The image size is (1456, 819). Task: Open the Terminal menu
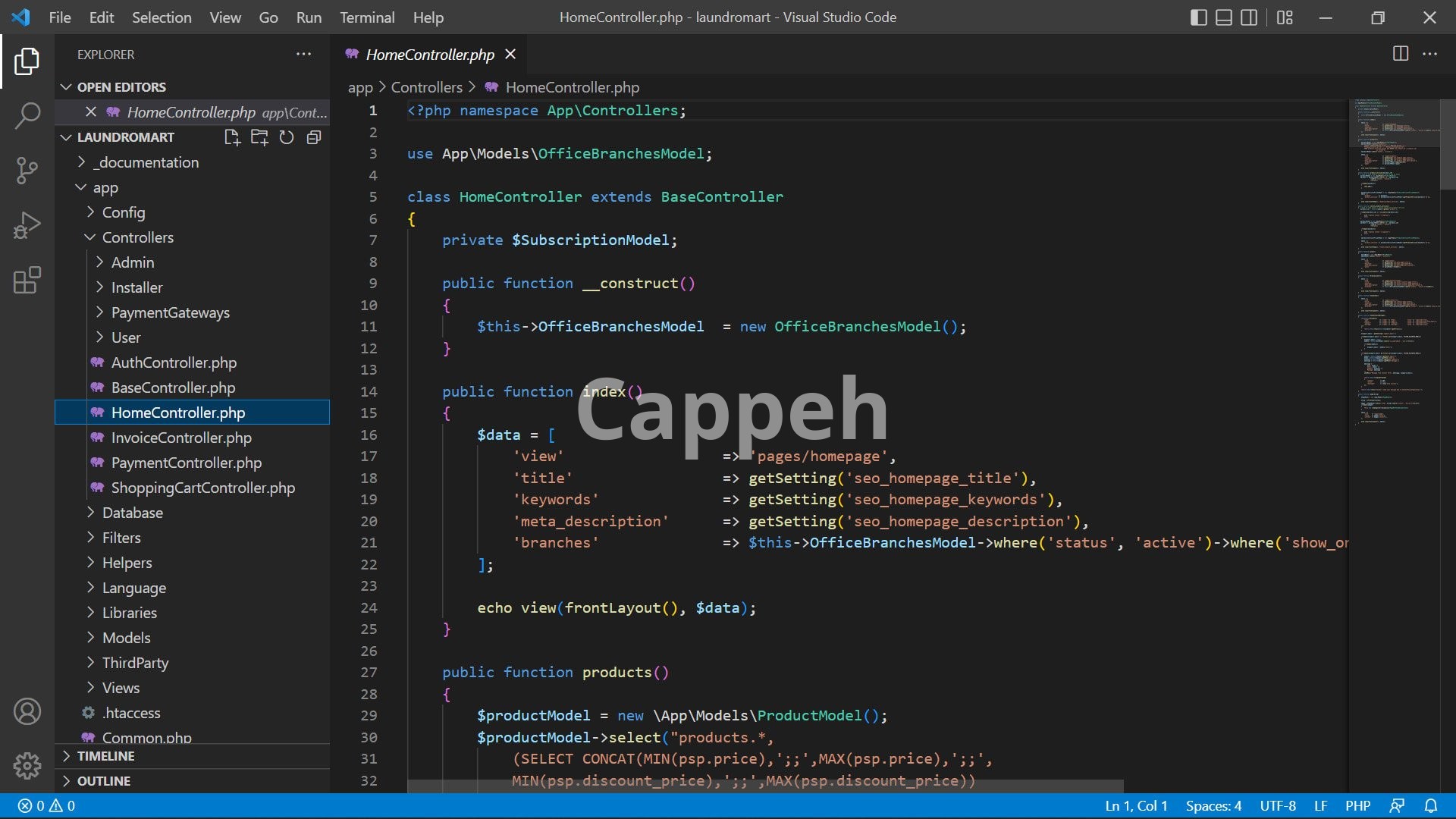click(367, 17)
